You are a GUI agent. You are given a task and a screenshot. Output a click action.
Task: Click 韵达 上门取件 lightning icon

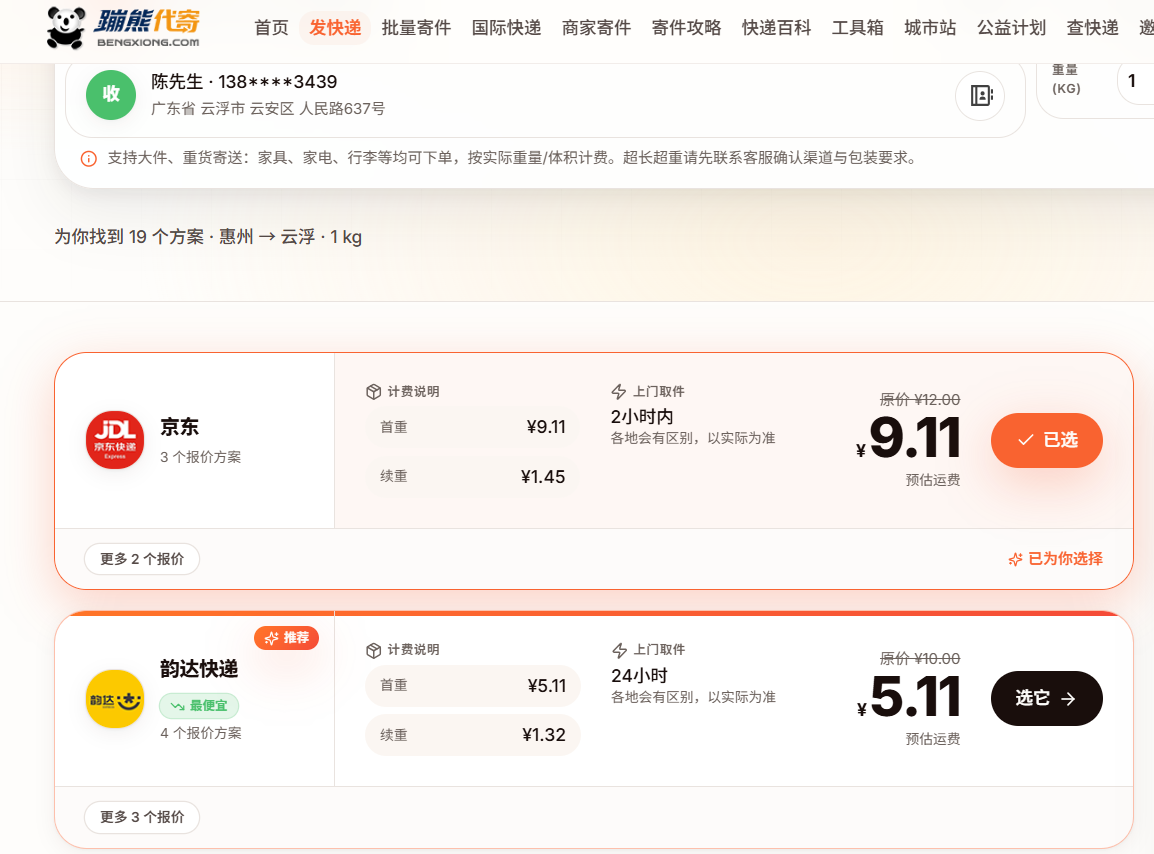(x=619, y=650)
